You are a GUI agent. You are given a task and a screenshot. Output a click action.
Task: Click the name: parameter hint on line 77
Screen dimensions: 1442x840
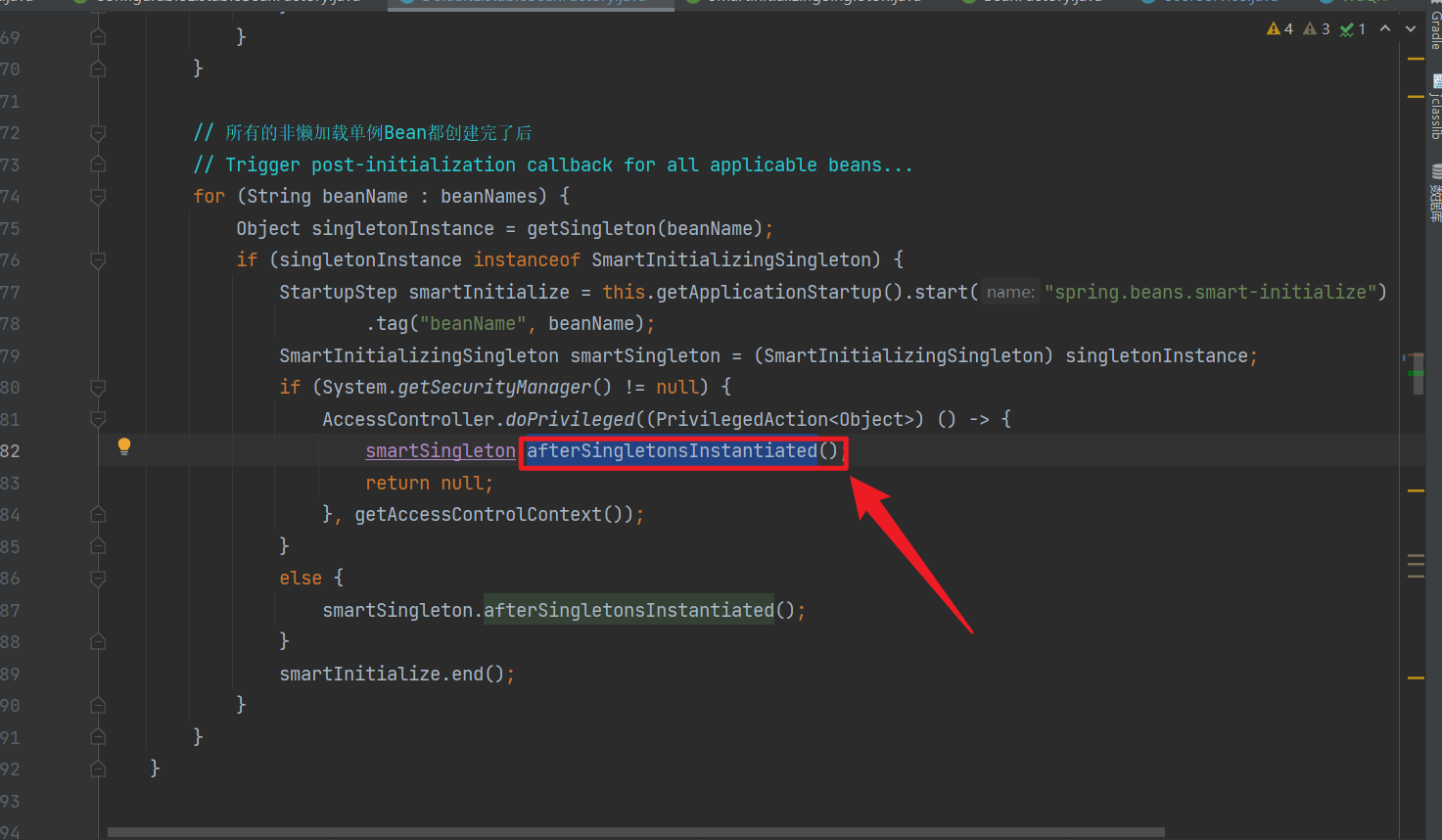pyautogui.click(x=1010, y=293)
